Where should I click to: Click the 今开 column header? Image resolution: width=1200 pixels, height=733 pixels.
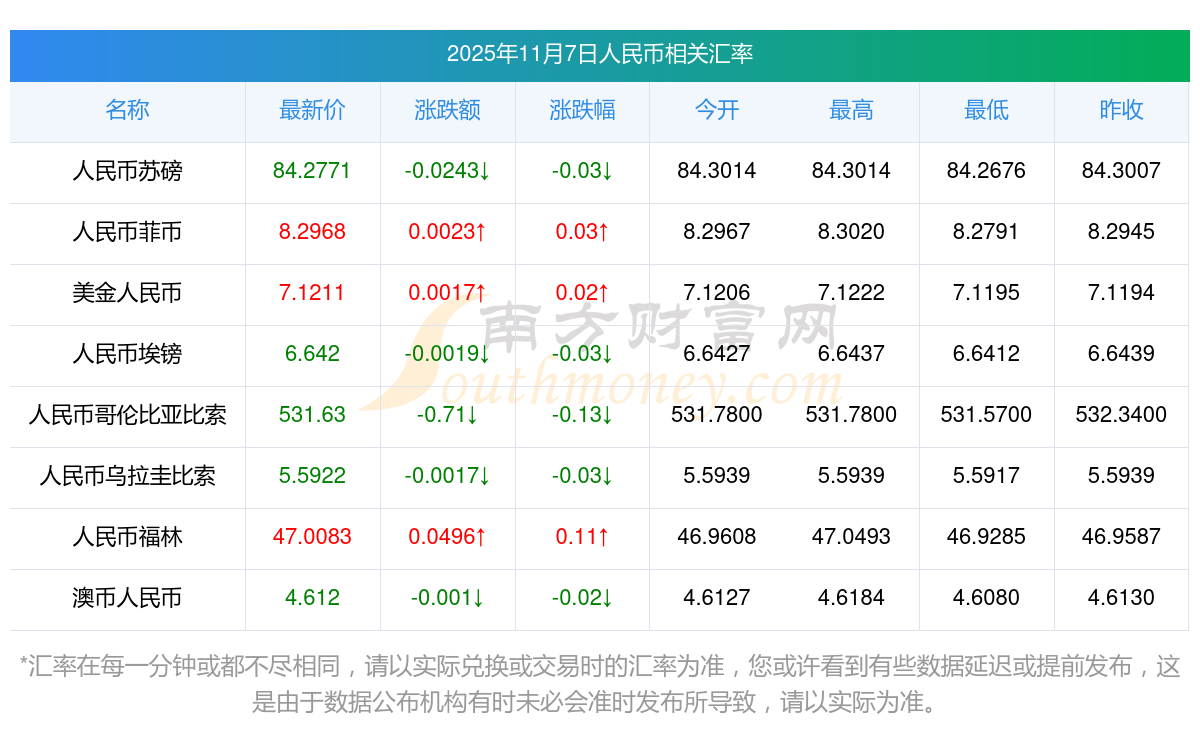pos(717,111)
